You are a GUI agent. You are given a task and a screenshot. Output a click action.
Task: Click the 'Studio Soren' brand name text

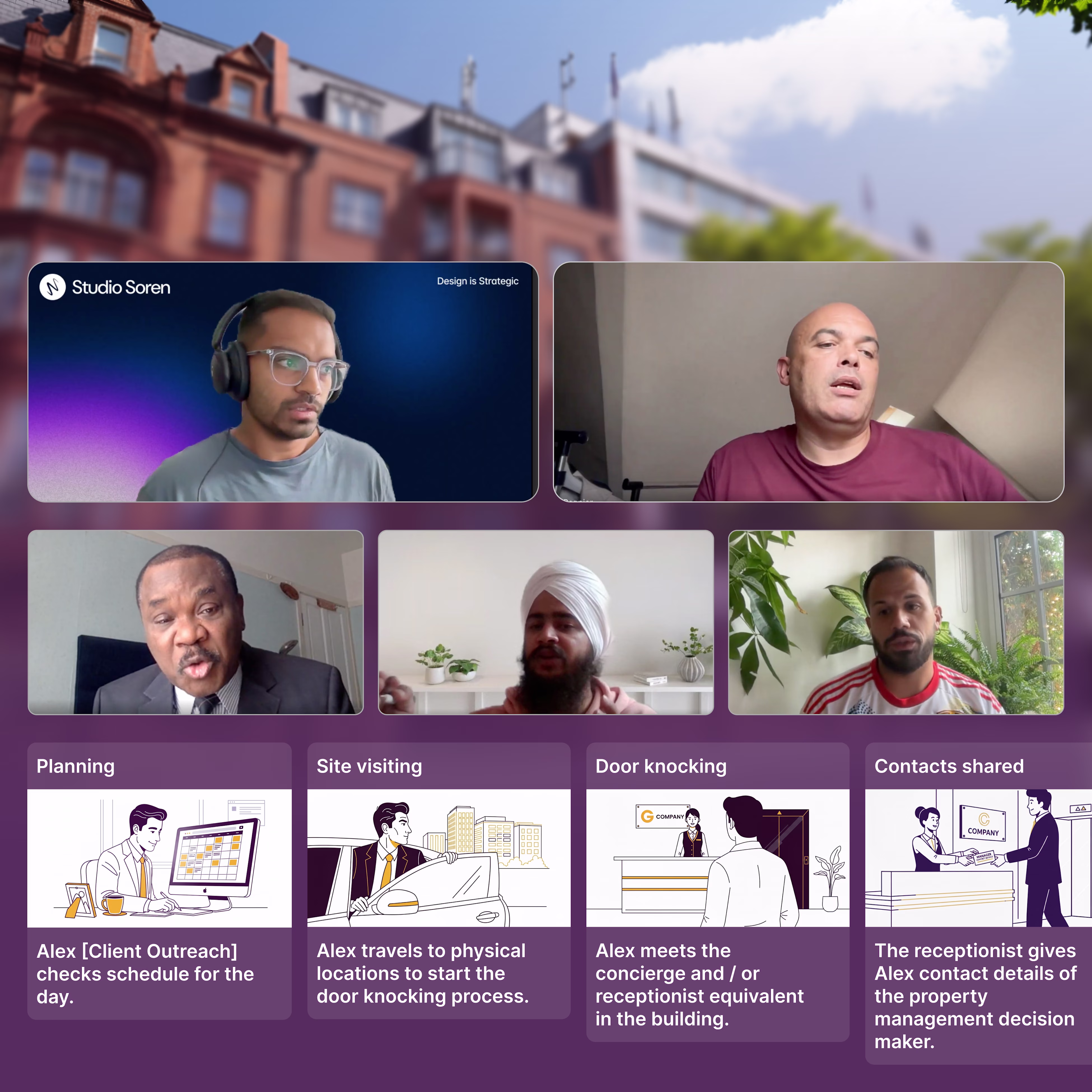pyautogui.click(x=121, y=287)
